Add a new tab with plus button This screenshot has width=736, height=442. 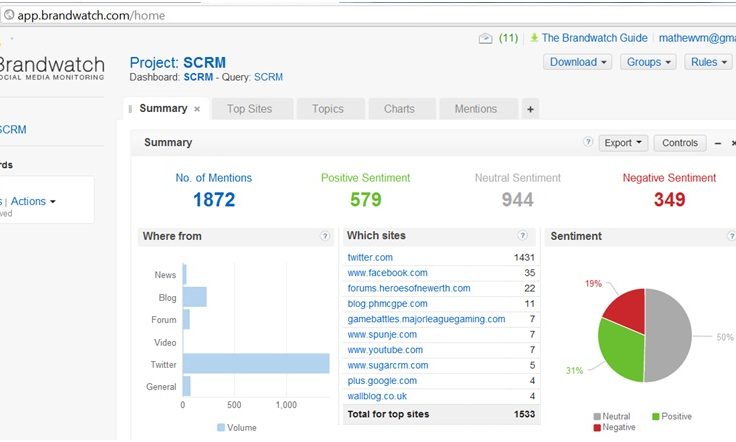(530, 109)
